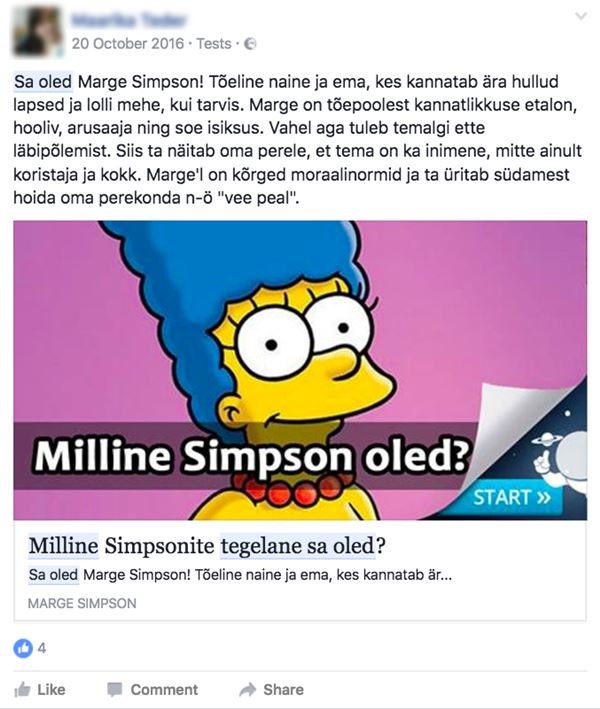Click the Comment speech bubble icon
Viewport: 600px width, 709px height.
click(x=114, y=690)
